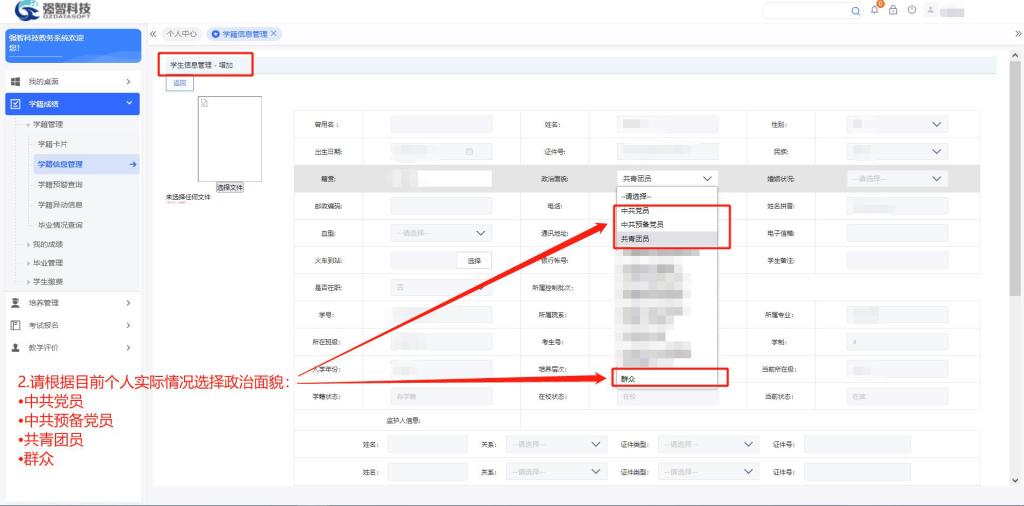Click the lock icon in top bar
1024x506 pixels.
click(x=893, y=11)
